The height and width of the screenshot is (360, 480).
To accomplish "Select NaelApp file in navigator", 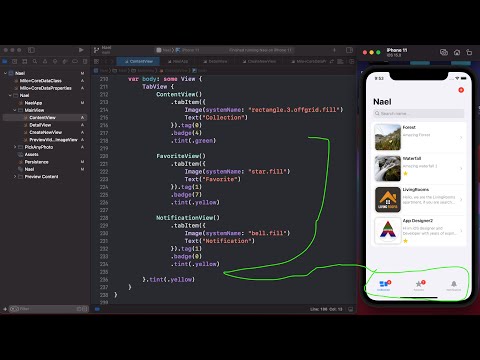I will click(x=33, y=103).
